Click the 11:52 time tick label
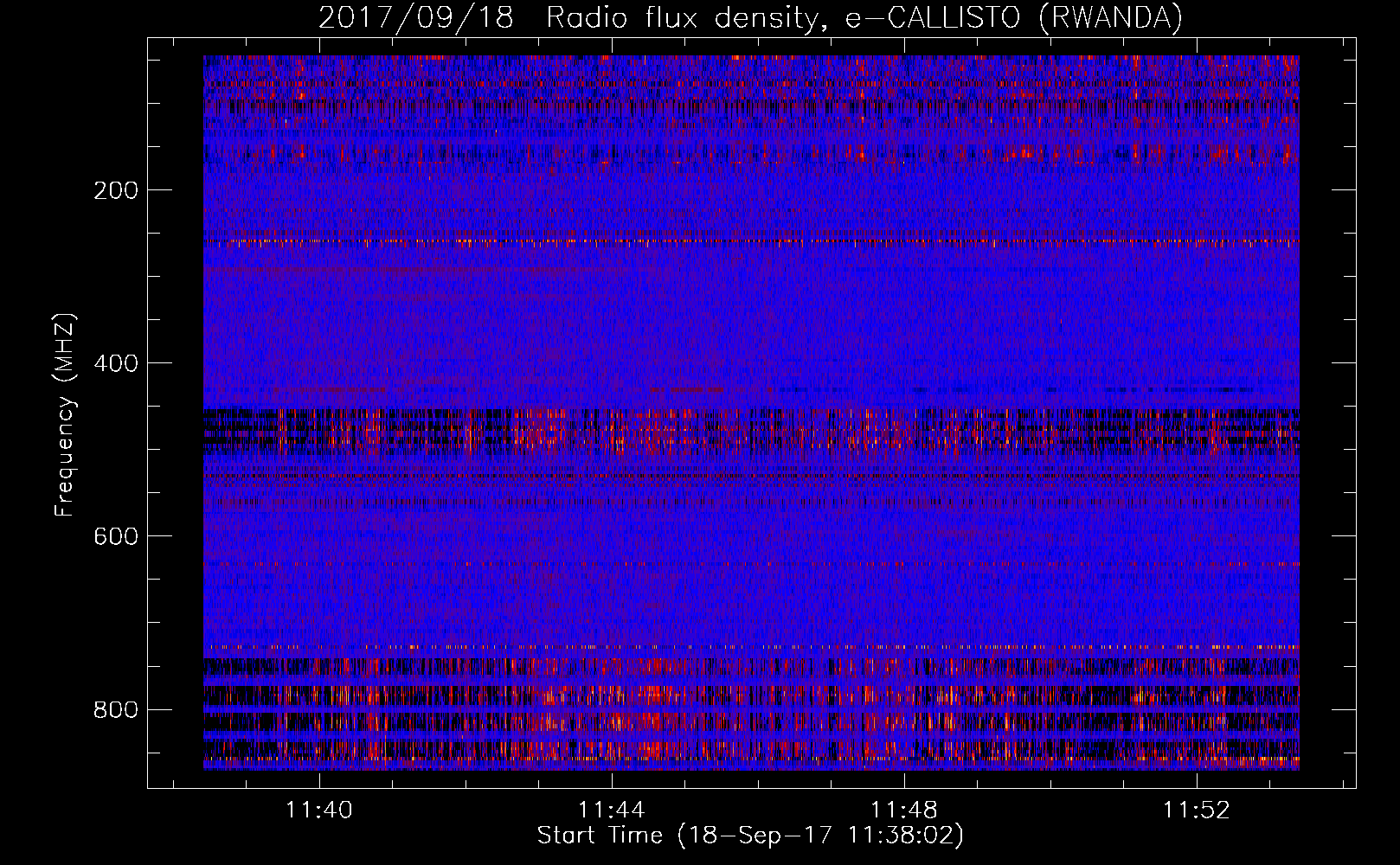Screen dimensions: 1400x865 click(x=1197, y=811)
